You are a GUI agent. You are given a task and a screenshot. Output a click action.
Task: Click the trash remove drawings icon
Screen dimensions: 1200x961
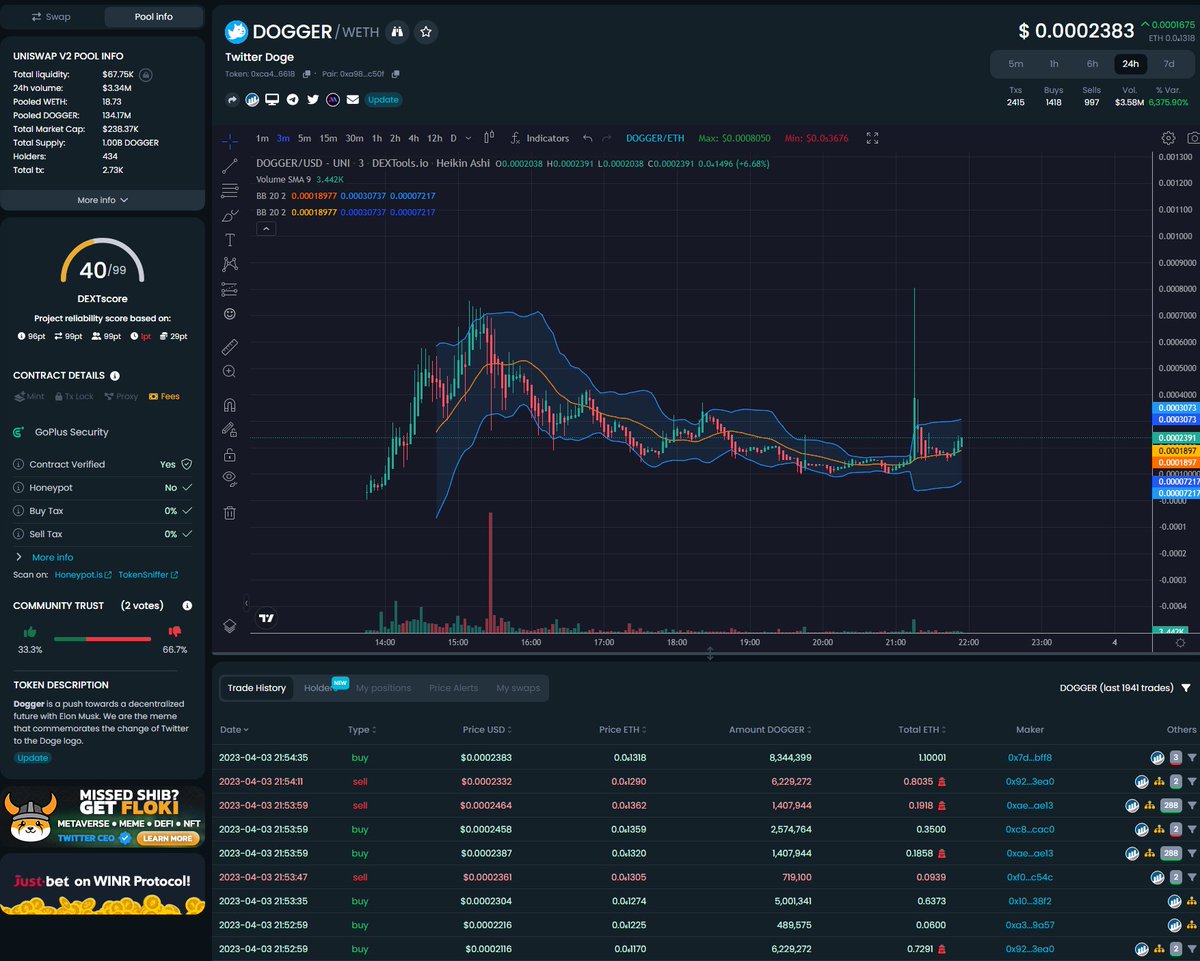(230, 513)
